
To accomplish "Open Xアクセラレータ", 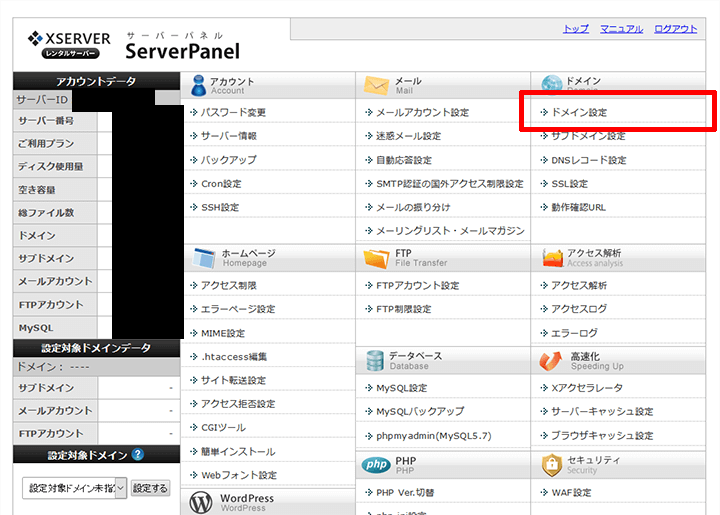I will [587, 388].
